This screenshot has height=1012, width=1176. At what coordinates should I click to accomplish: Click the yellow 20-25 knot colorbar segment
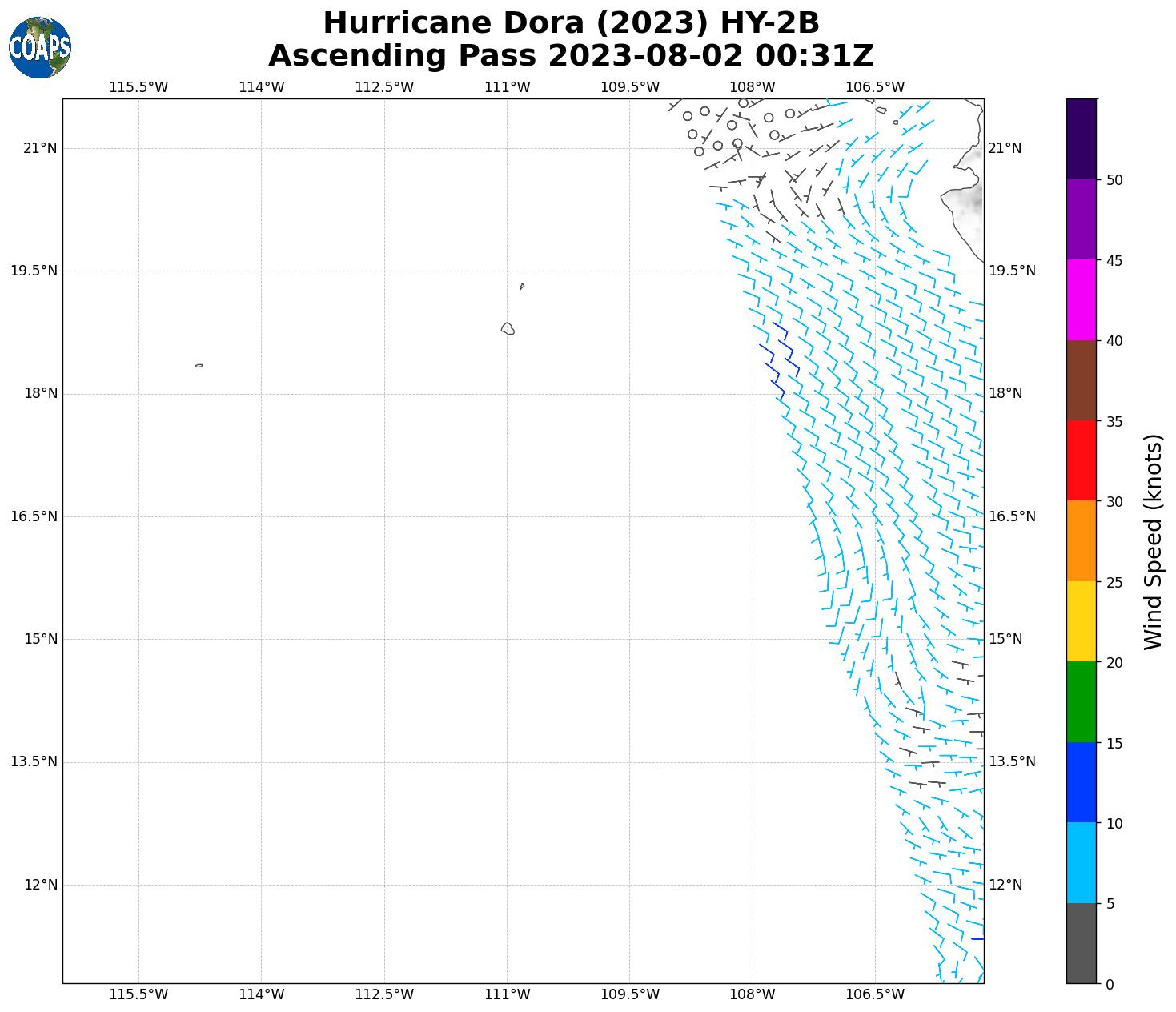[x=1081, y=621]
